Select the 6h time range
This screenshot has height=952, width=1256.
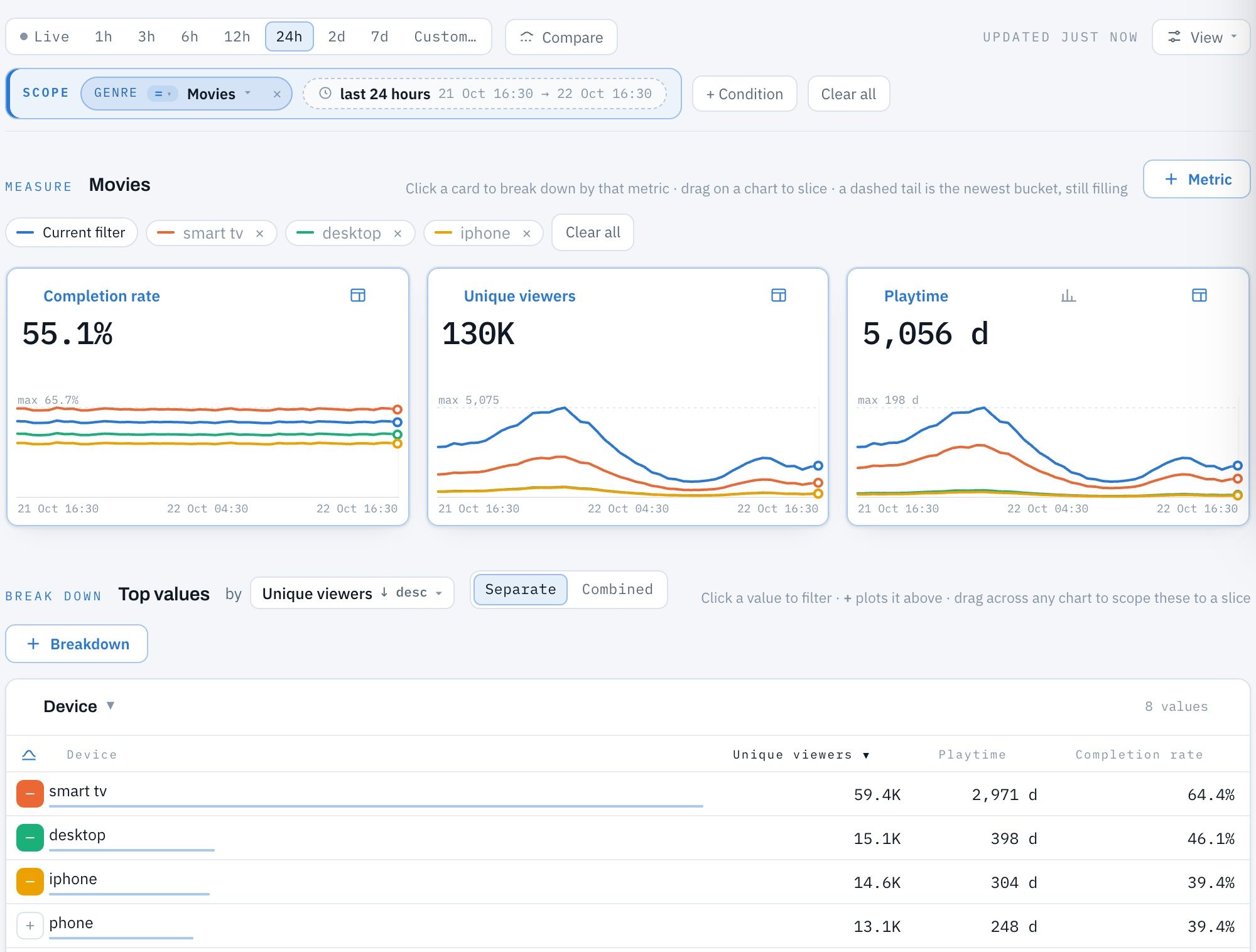coord(190,36)
